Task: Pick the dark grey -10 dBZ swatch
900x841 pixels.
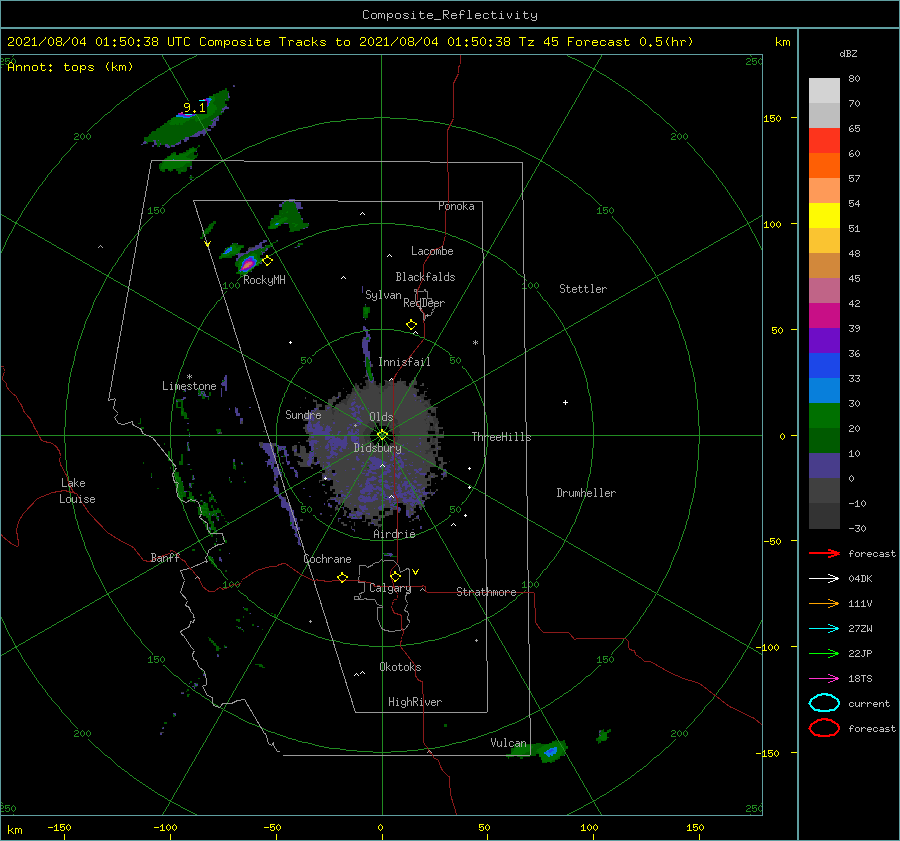Action: [824, 516]
